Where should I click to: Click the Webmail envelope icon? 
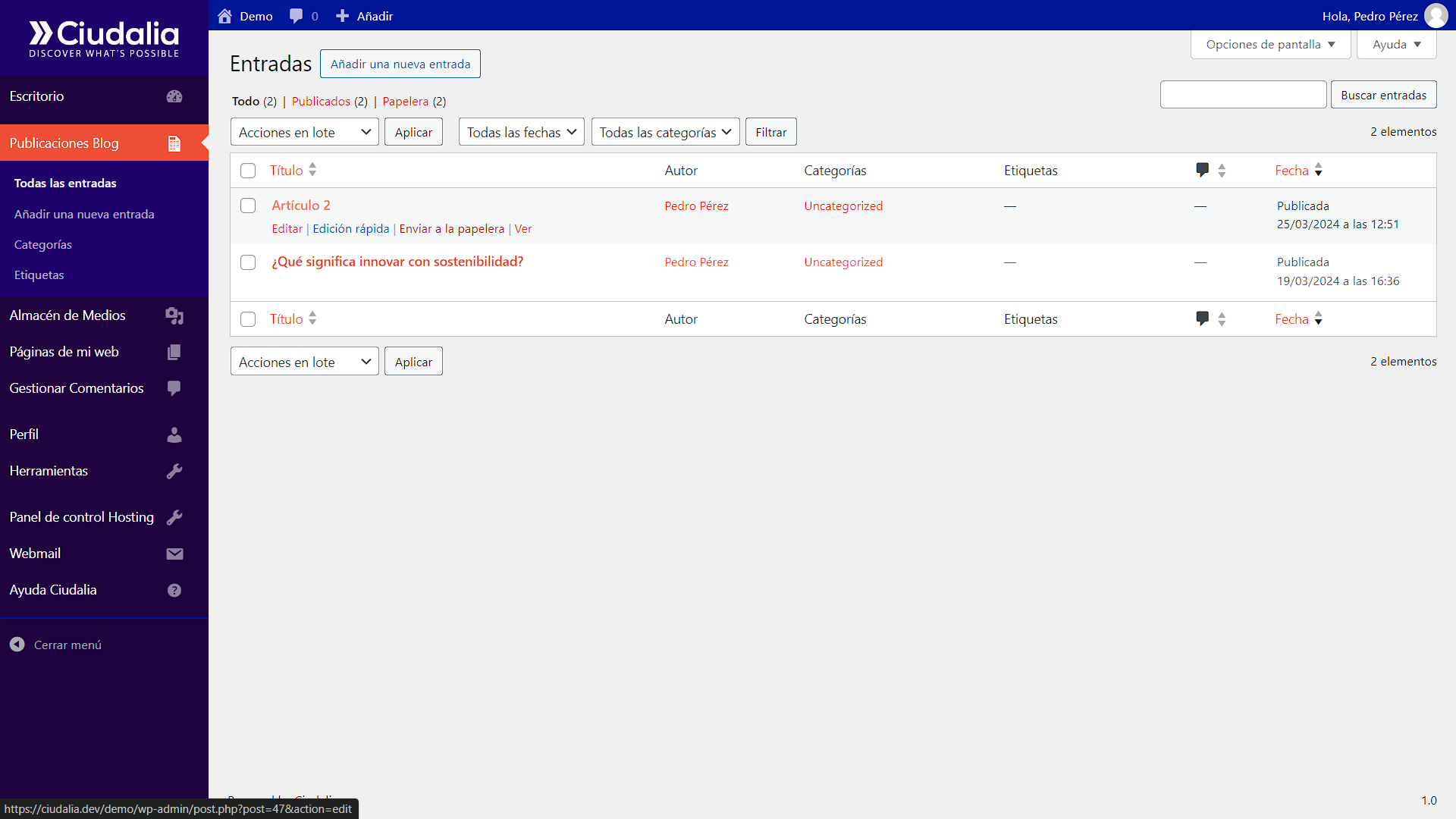[x=174, y=554]
